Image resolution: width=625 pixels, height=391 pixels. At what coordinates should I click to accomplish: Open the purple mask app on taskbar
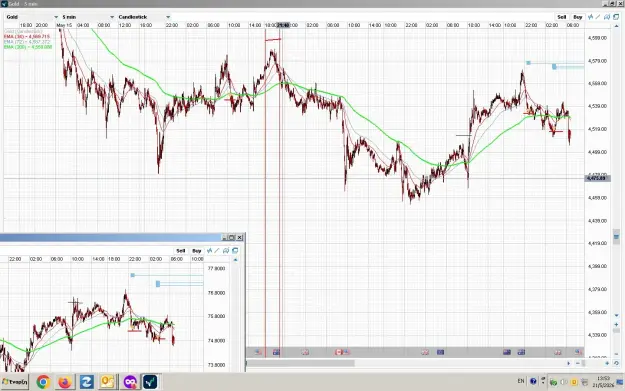click(130, 382)
